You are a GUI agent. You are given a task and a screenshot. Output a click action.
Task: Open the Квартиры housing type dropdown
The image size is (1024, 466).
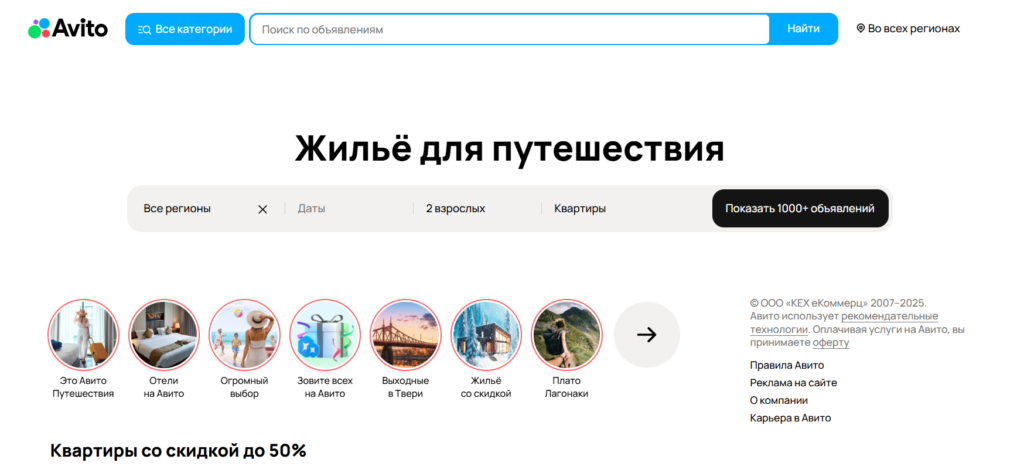[624, 209]
